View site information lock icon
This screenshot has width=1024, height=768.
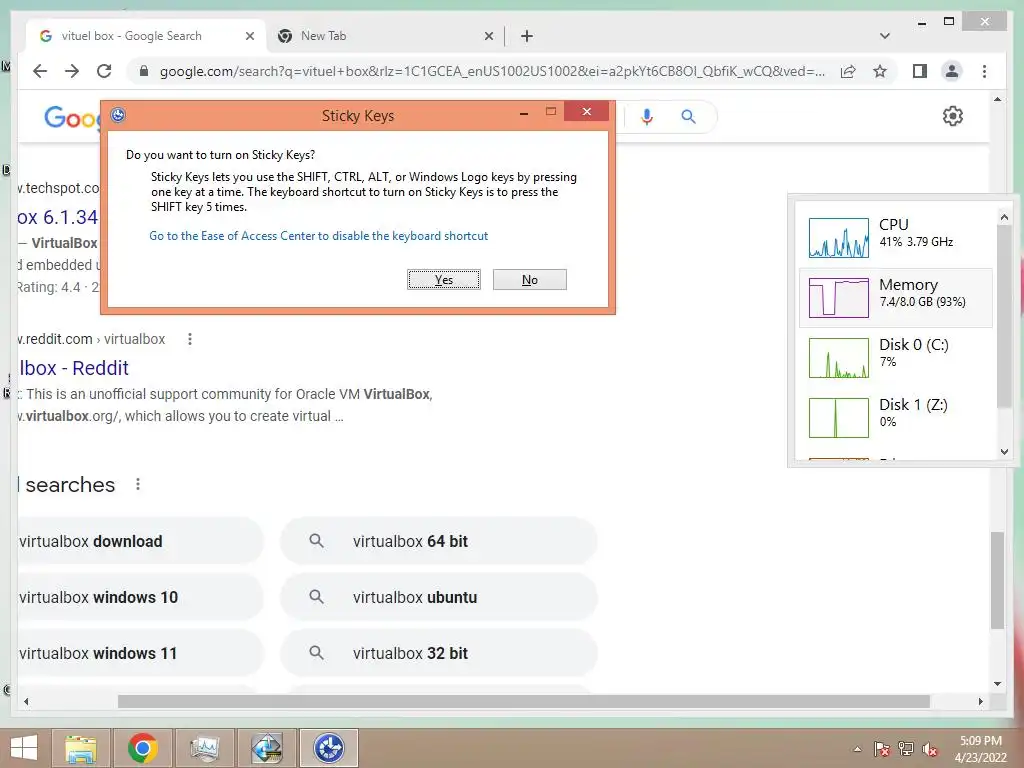click(x=144, y=71)
